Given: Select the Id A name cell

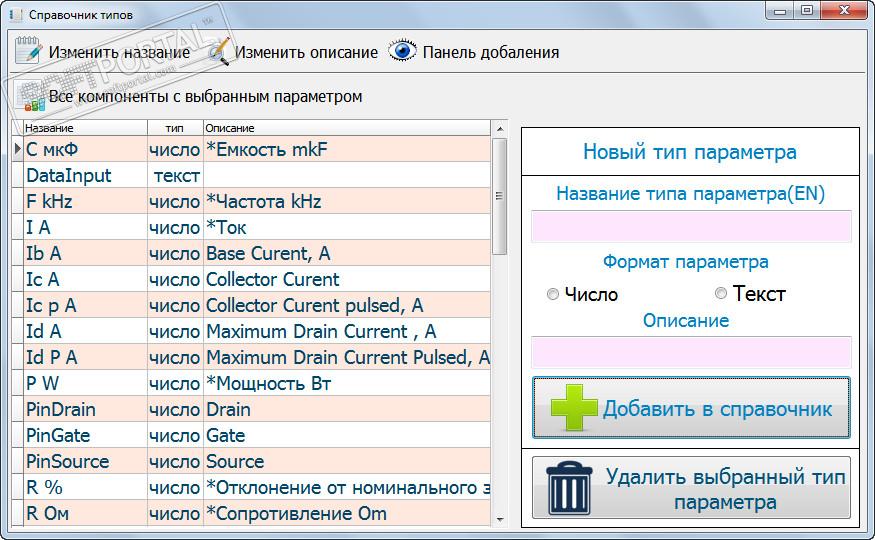Looking at the screenshot, I should tap(85, 331).
